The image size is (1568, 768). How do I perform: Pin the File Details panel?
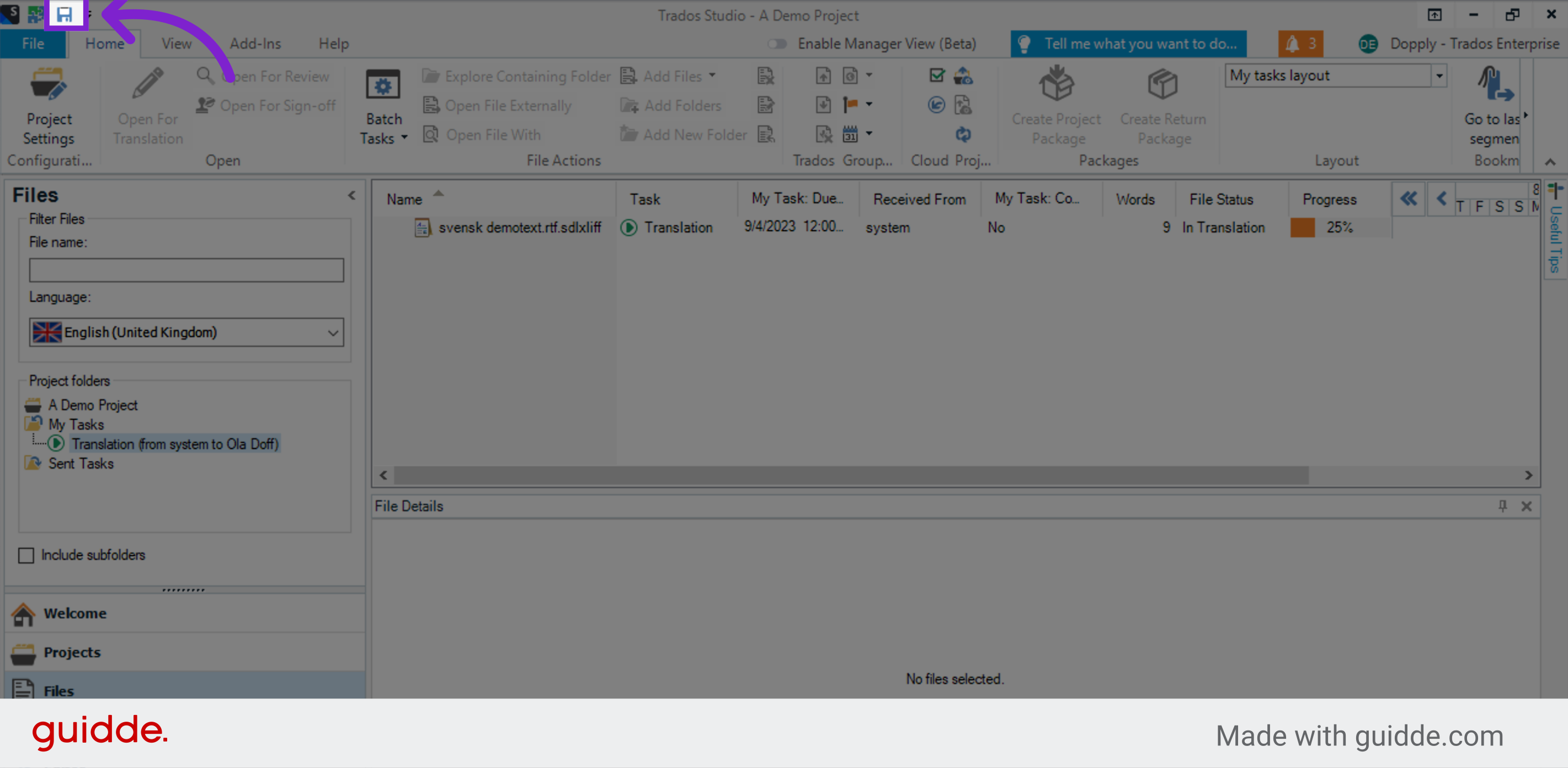(x=1502, y=506)
